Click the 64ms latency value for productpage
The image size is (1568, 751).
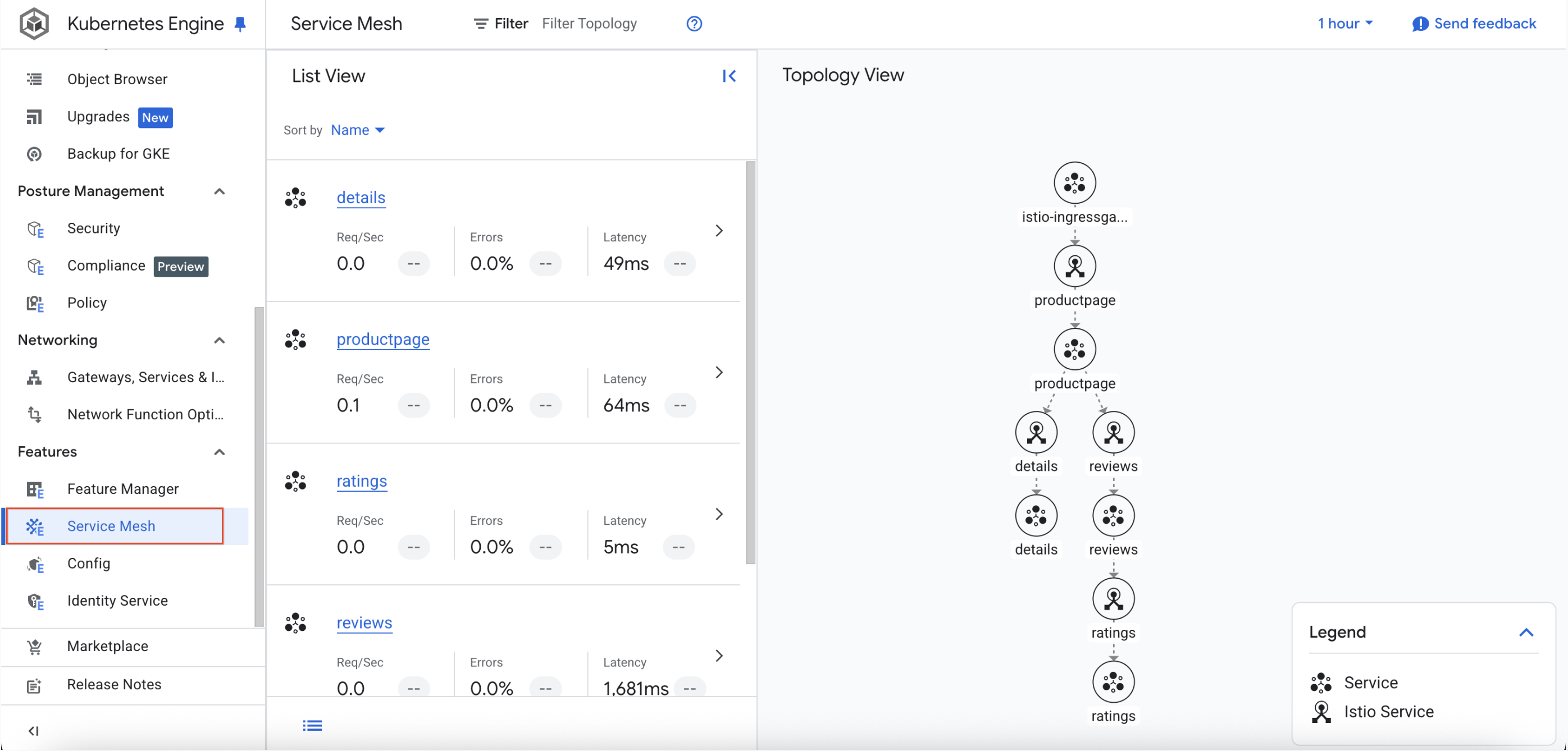tap(626, 406)
